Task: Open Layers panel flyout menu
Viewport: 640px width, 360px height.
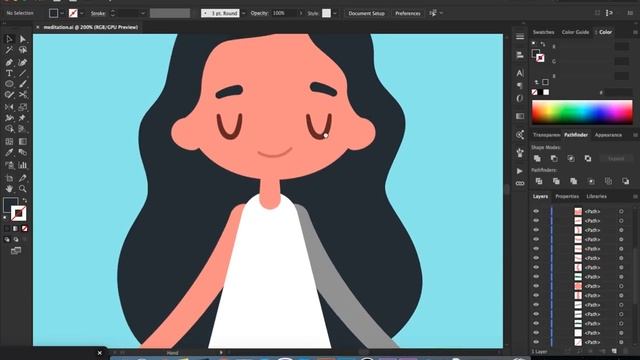Action: [x=635, y=197]
